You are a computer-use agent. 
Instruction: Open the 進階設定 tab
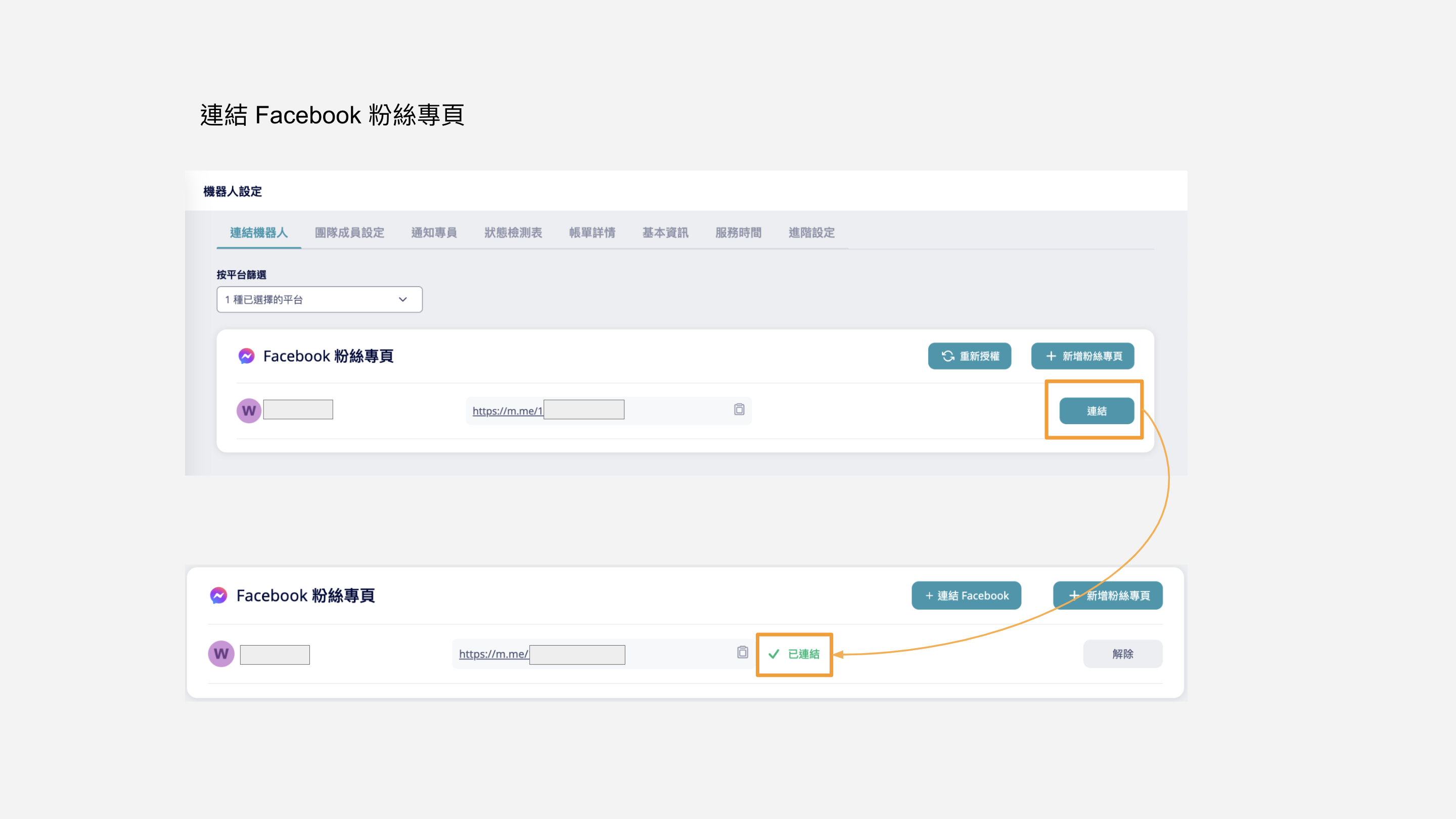point(811,233)
